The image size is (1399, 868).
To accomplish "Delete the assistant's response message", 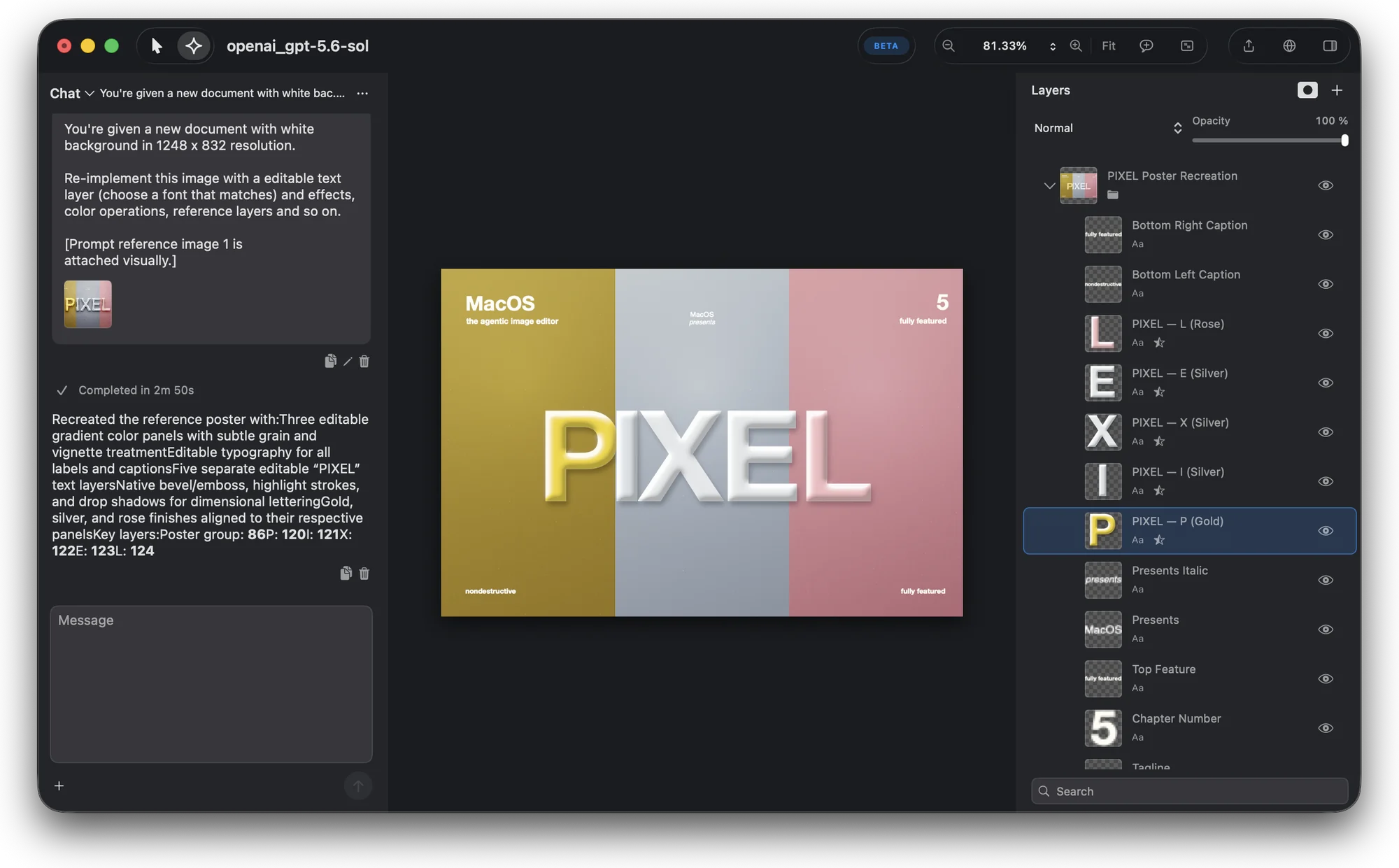I will click(364, 574).
